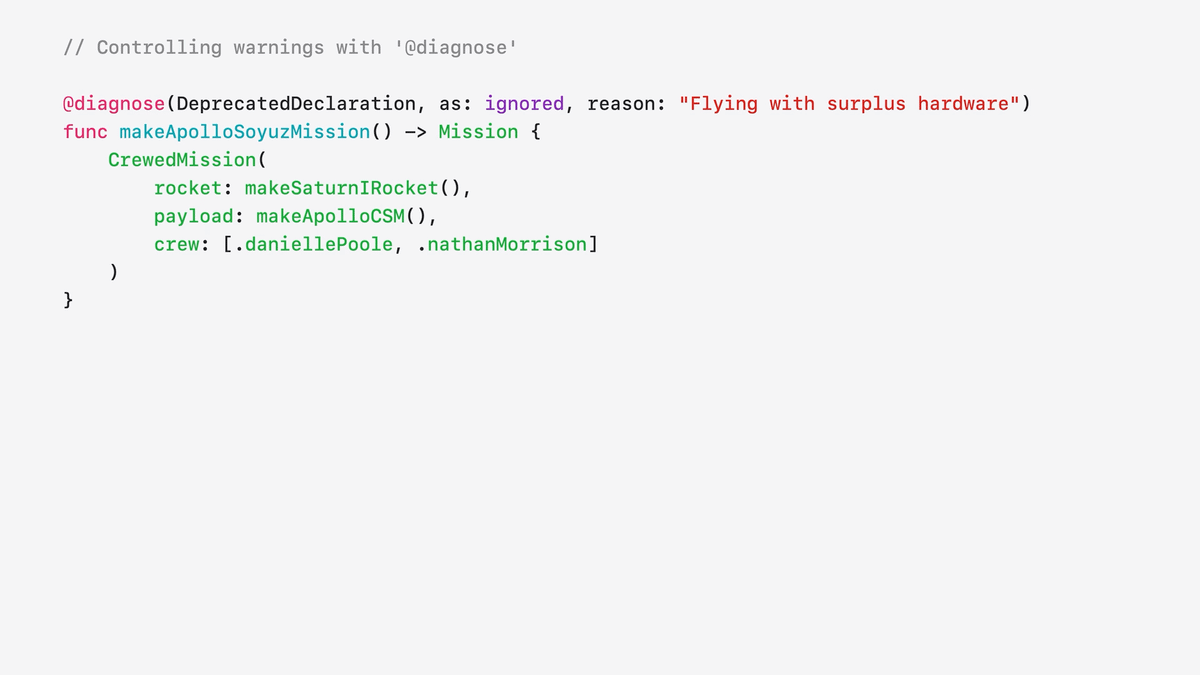This screenshot has width=1200, height=675.
Task: Click the makeApolloCSM call
Action: click(331, 216)
